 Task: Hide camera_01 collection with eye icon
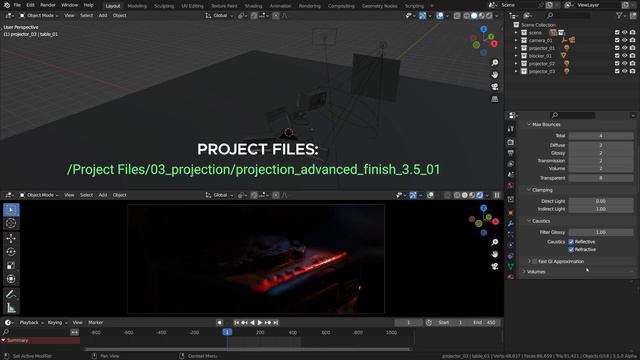(624, 40)
